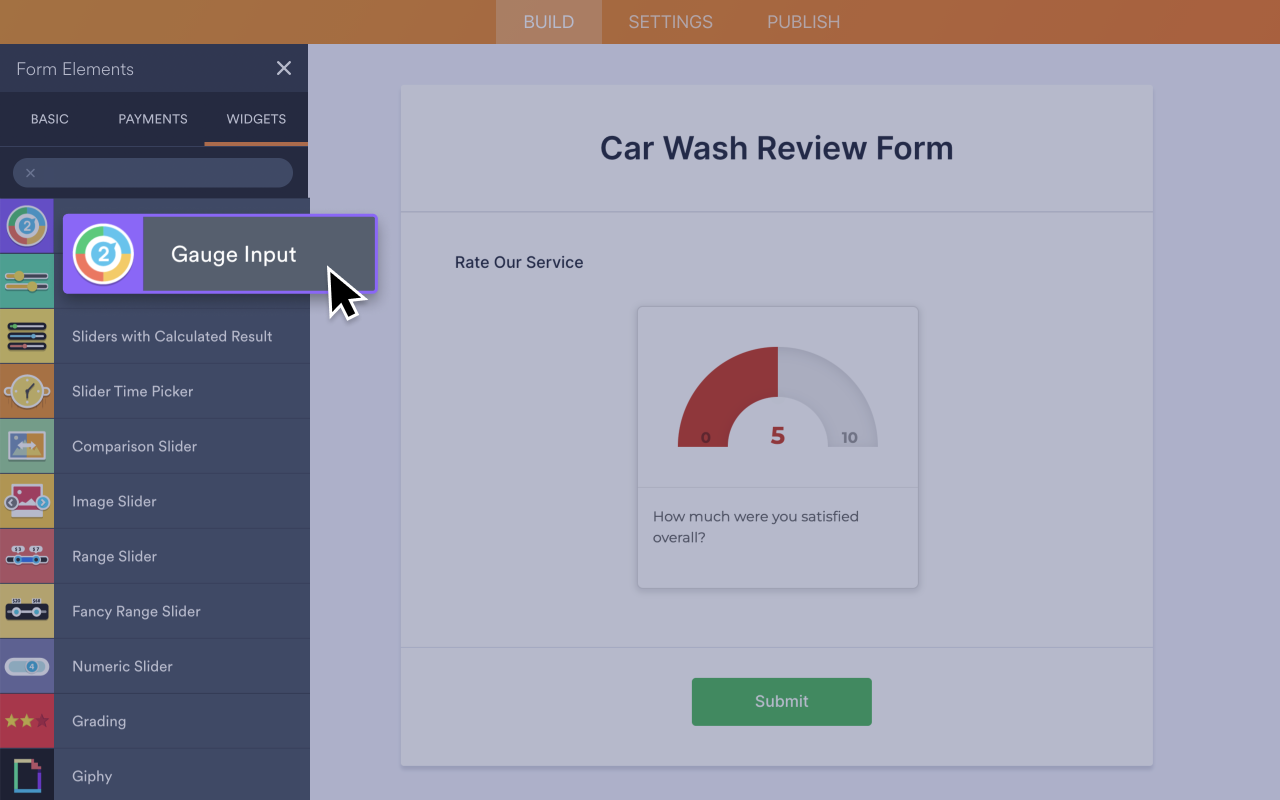Open the PUBLISH section
This screenshot has width=1280, height=800.
803,21
